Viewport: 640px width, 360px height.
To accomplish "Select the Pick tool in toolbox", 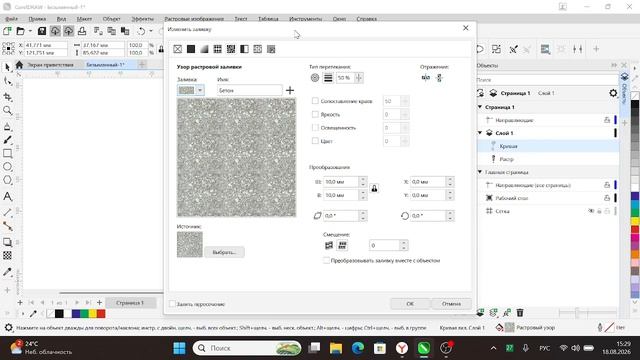I will click(x=7, y=67).
